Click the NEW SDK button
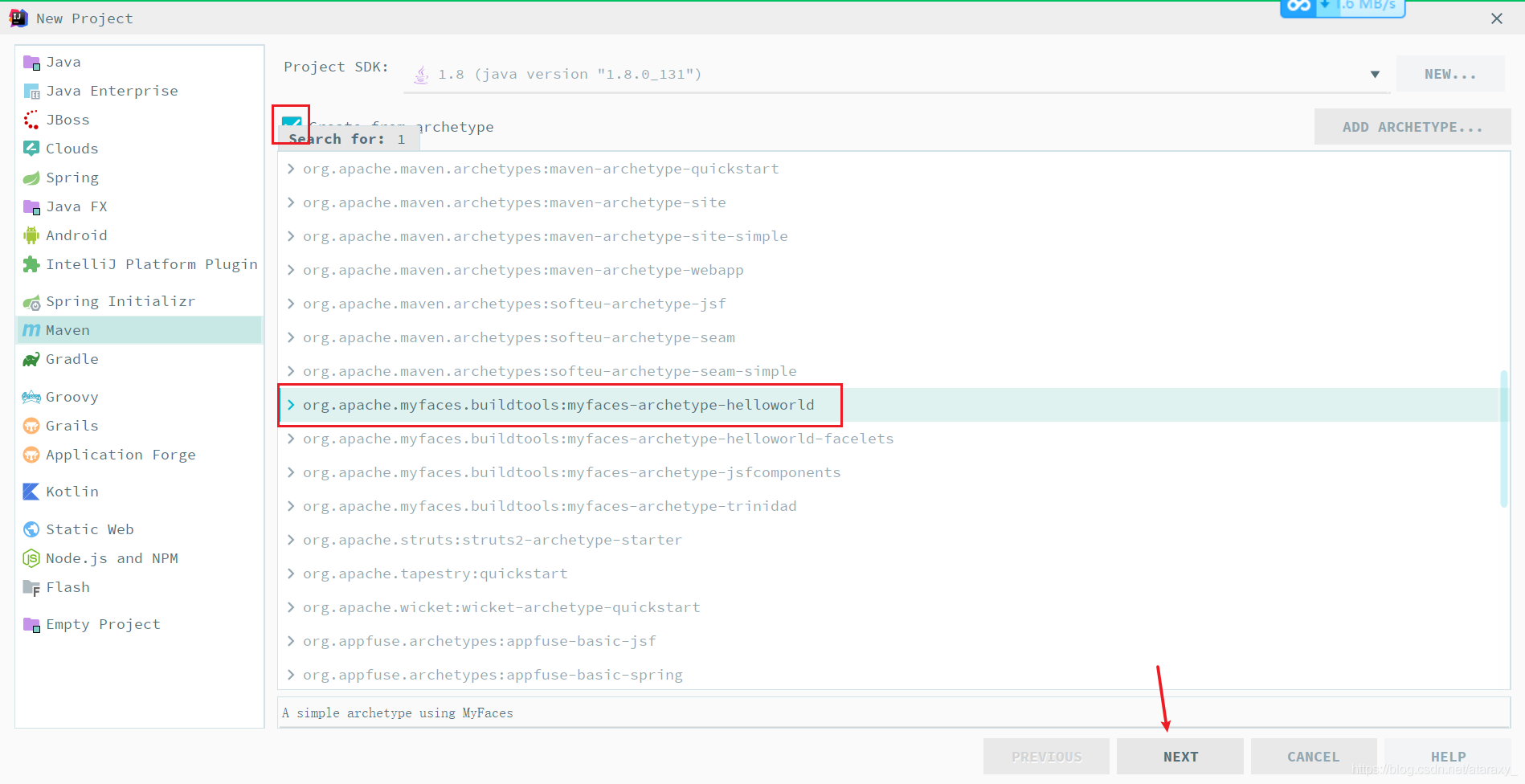1525x784 pixels. coord(1450,74)
